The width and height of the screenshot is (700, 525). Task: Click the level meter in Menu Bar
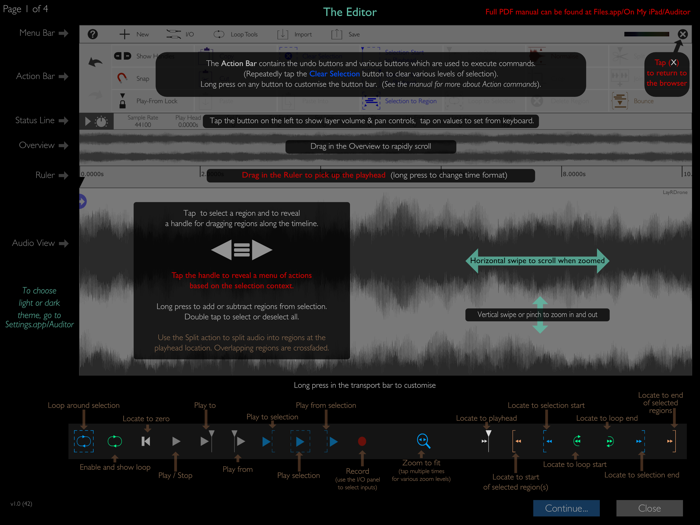[646, 34]
